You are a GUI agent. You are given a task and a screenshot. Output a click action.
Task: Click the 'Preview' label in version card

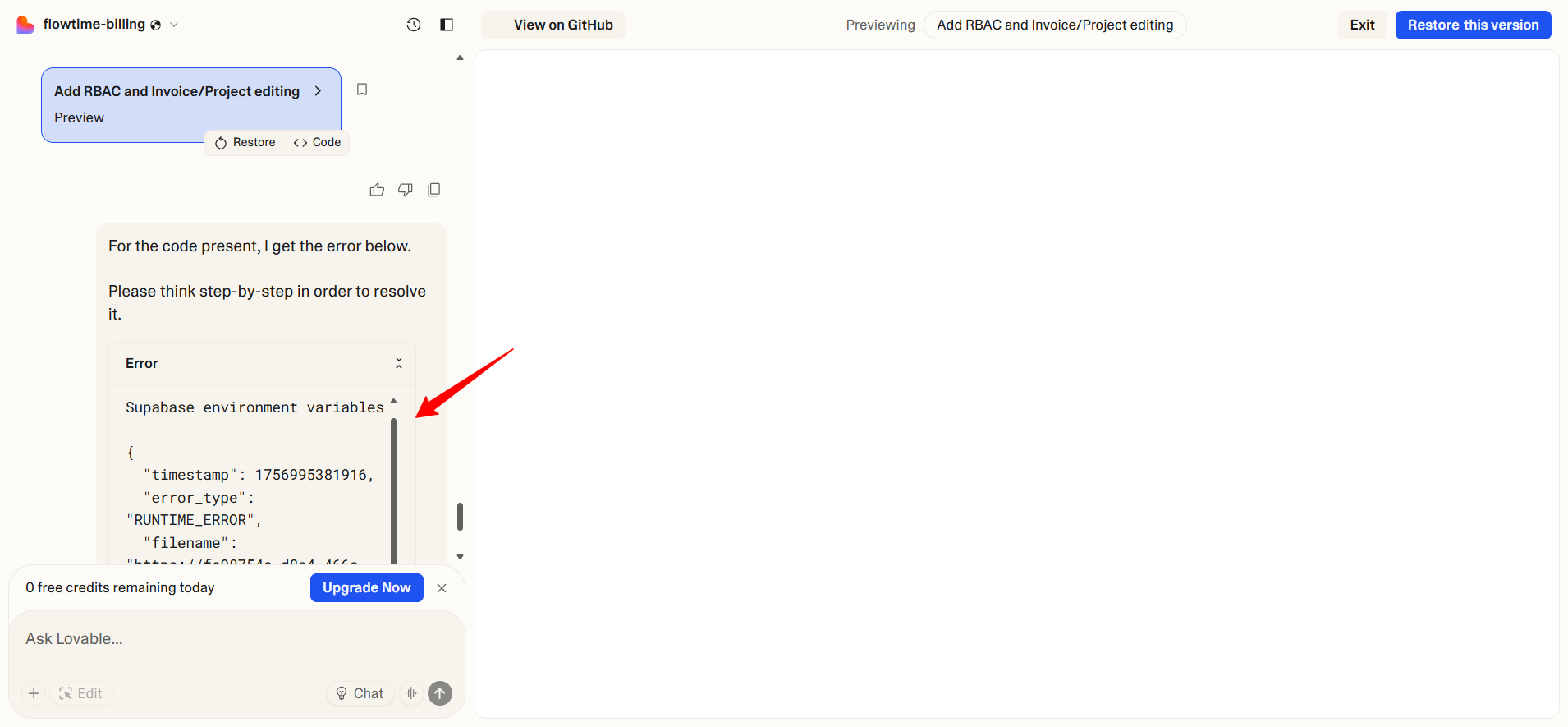pos(79,117)
